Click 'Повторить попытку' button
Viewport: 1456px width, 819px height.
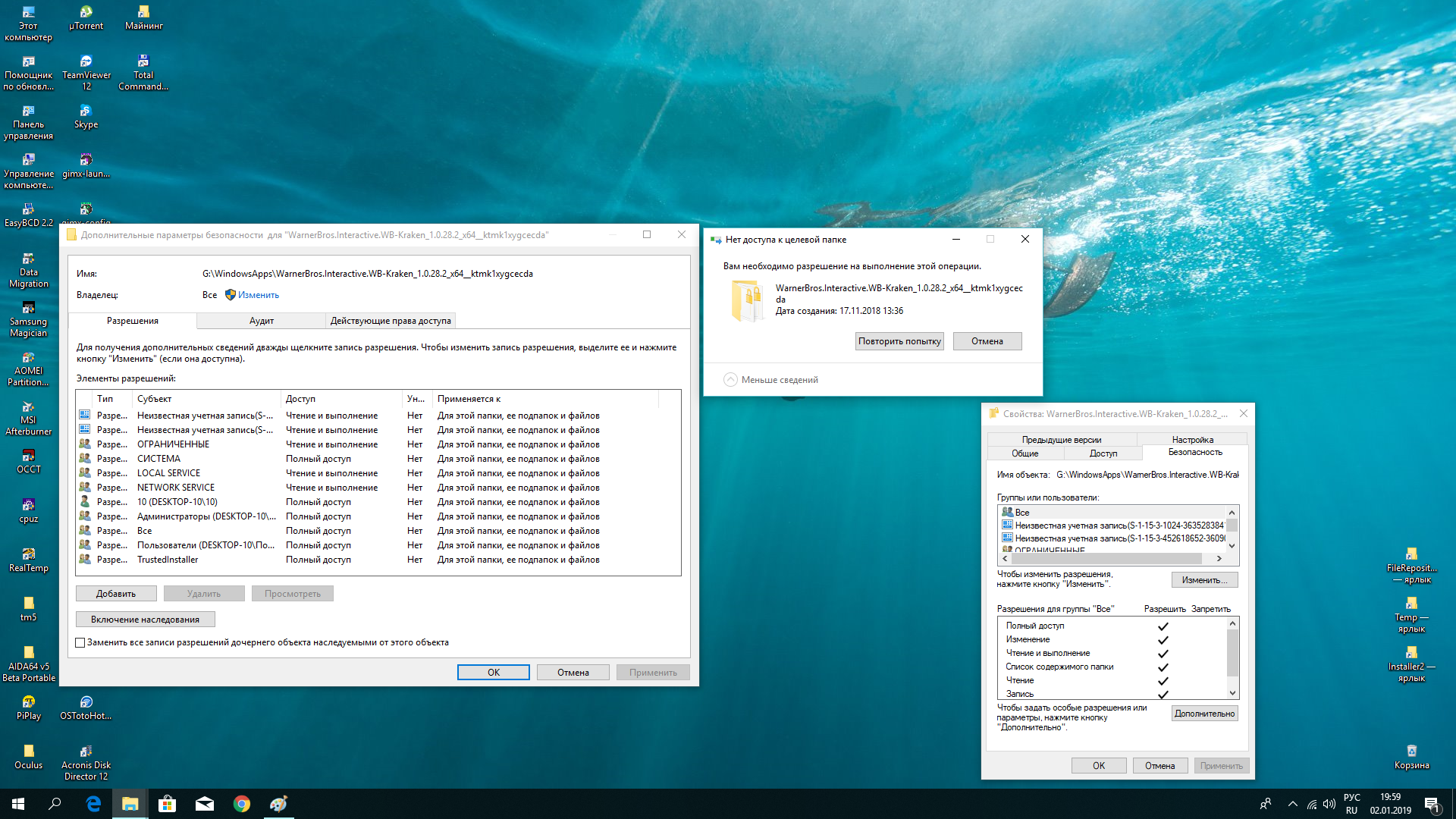[899, 341]
